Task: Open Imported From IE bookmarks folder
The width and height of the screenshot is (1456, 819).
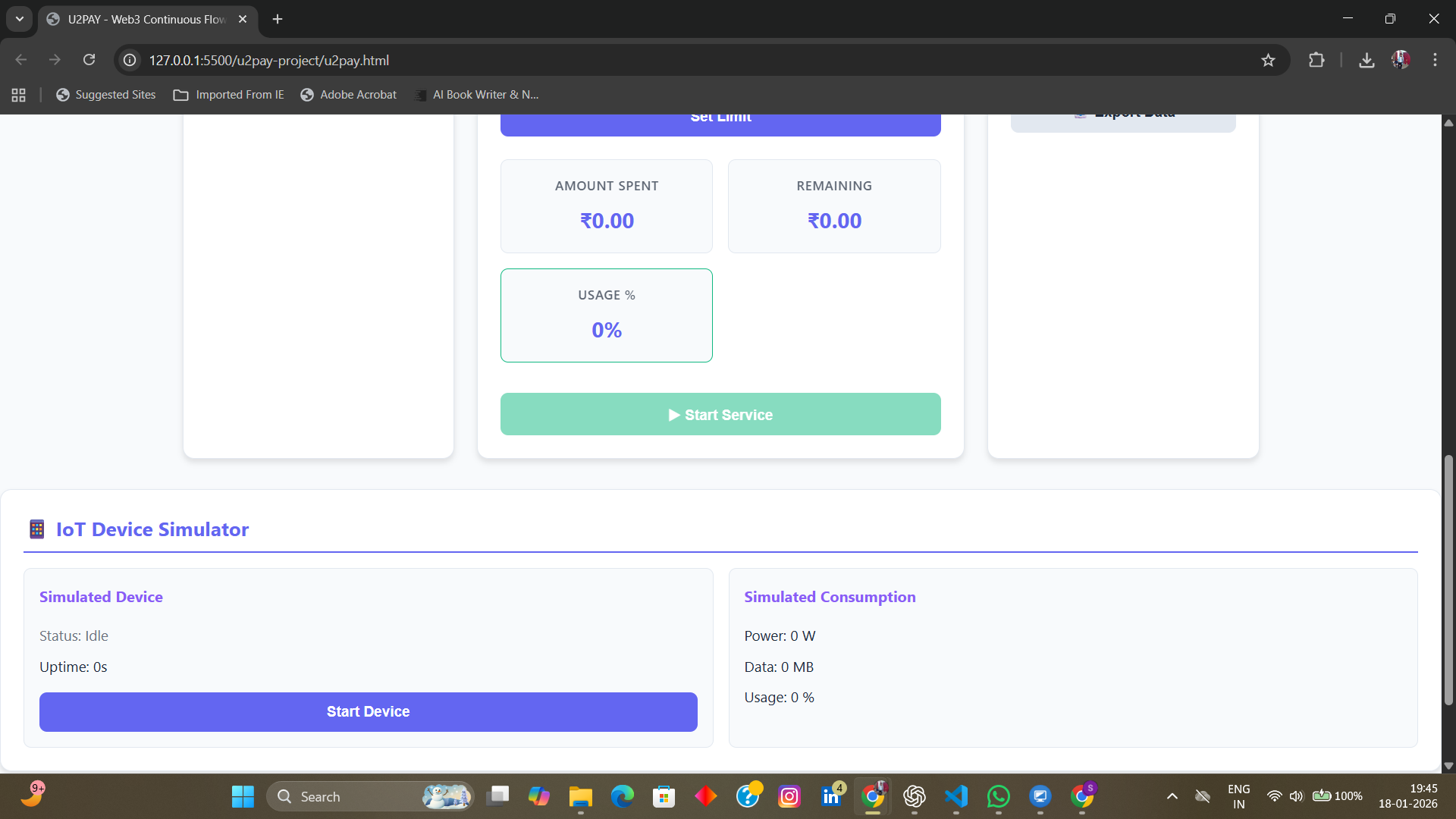Action: [229, 95]
